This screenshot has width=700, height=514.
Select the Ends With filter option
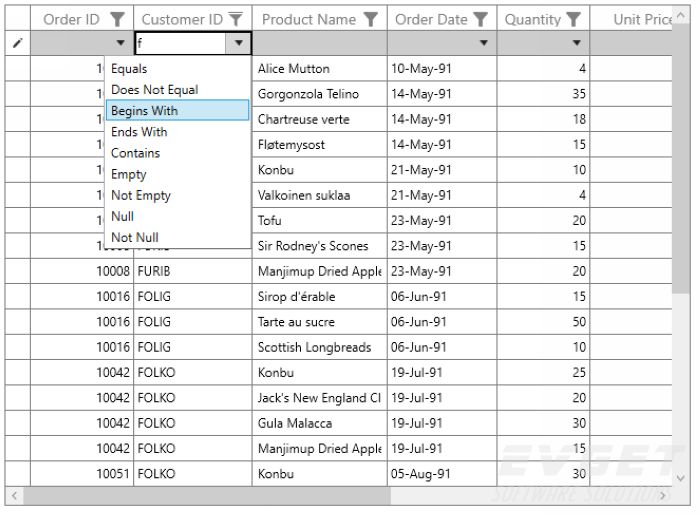[177, 132]
